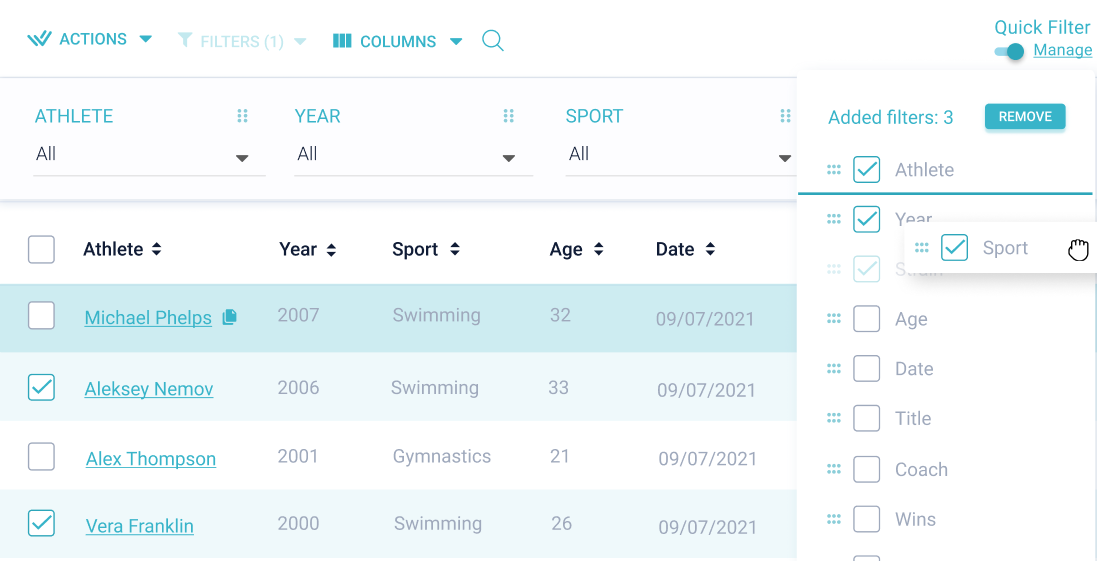Click the sort arrows on Athlete column
This screenshot has width=1097, height=561.
(157, 249)
